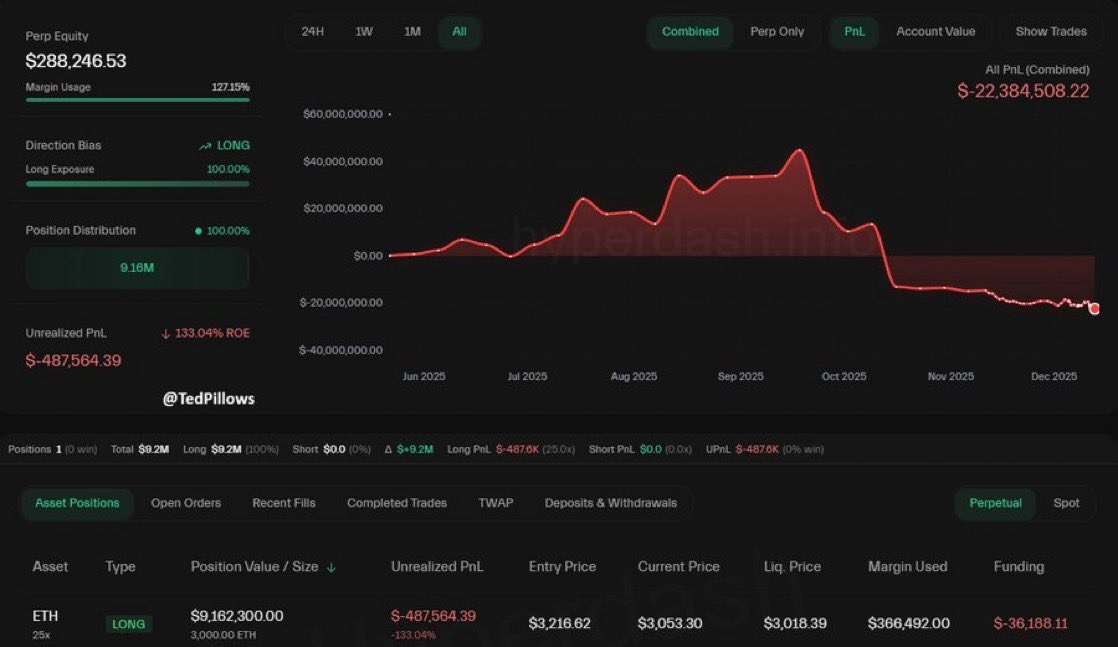Viewport: 1118px width, 647px height.
Task: Sort by Current Price column header
Action: tap(678, 566)
